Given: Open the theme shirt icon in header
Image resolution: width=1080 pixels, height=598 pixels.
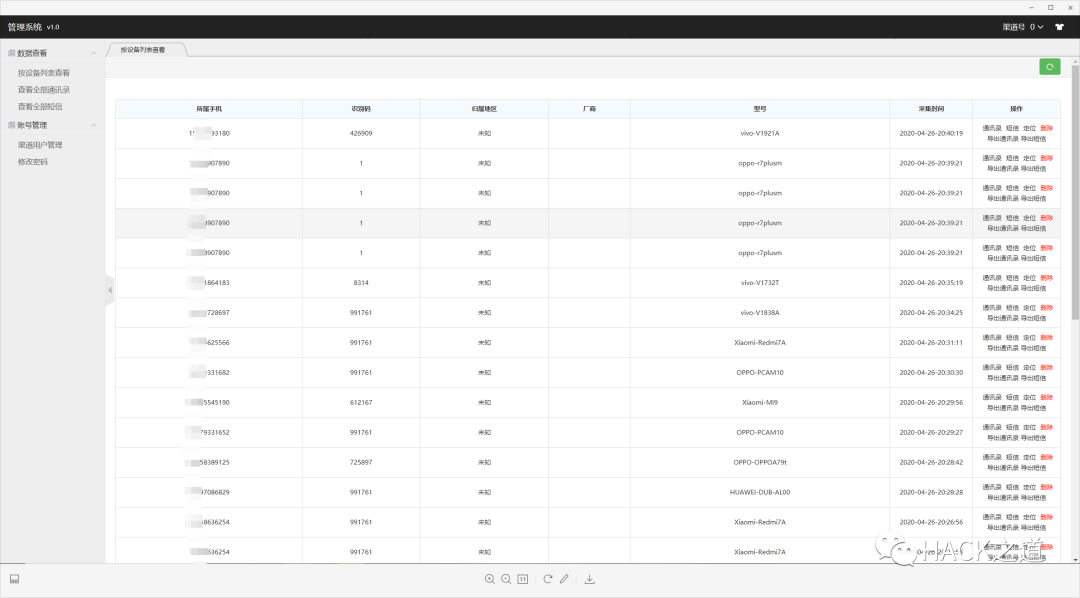Looking at the screenshot, I should (x=1059, y=27).
